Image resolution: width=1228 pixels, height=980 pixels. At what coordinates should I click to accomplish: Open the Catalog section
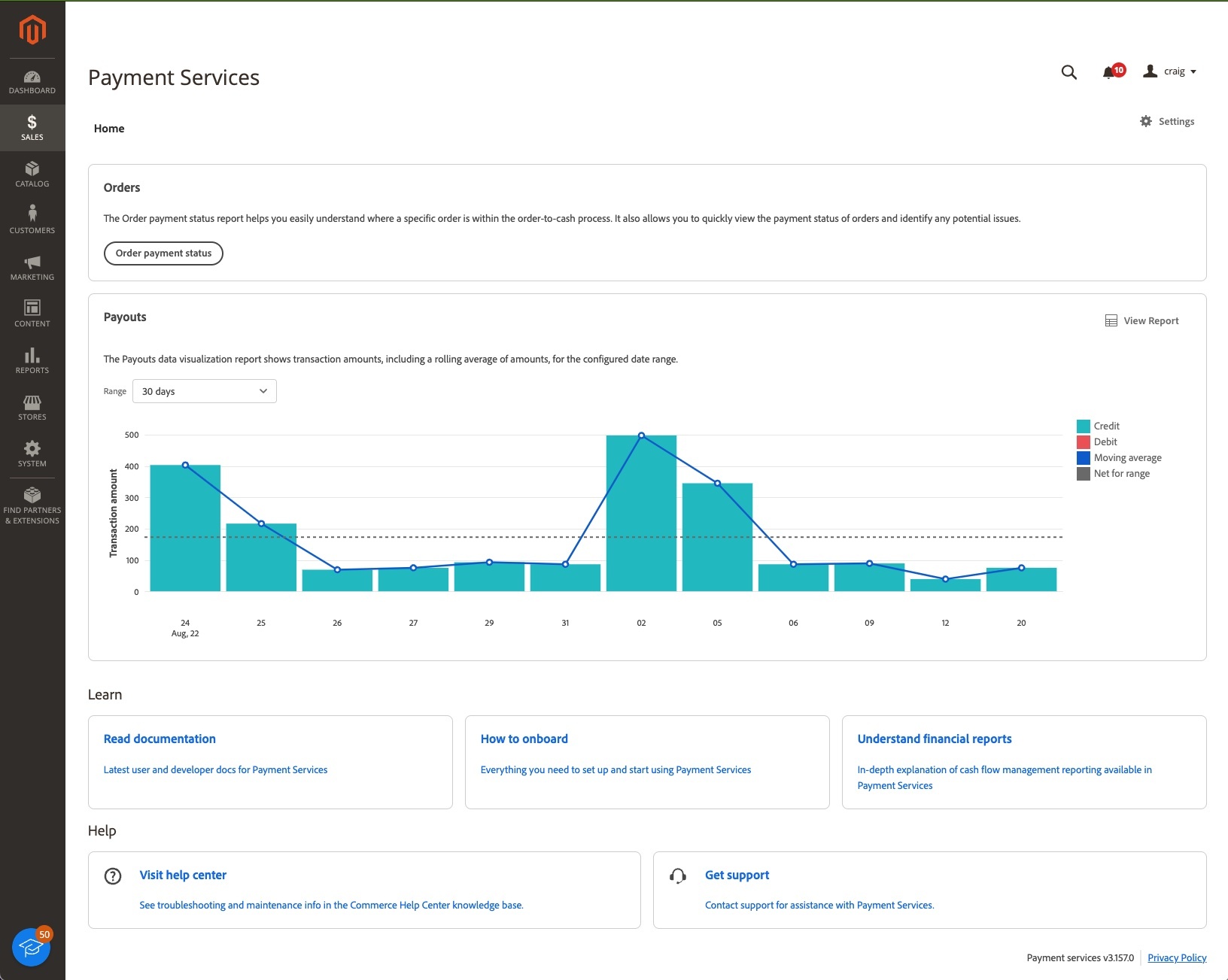pyautogui.click(x=32, y=174)
